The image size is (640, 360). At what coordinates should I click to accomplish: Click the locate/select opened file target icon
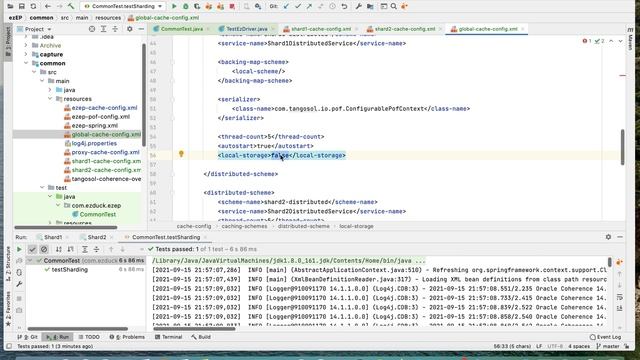pyautogui.click(x=92, y=29)
